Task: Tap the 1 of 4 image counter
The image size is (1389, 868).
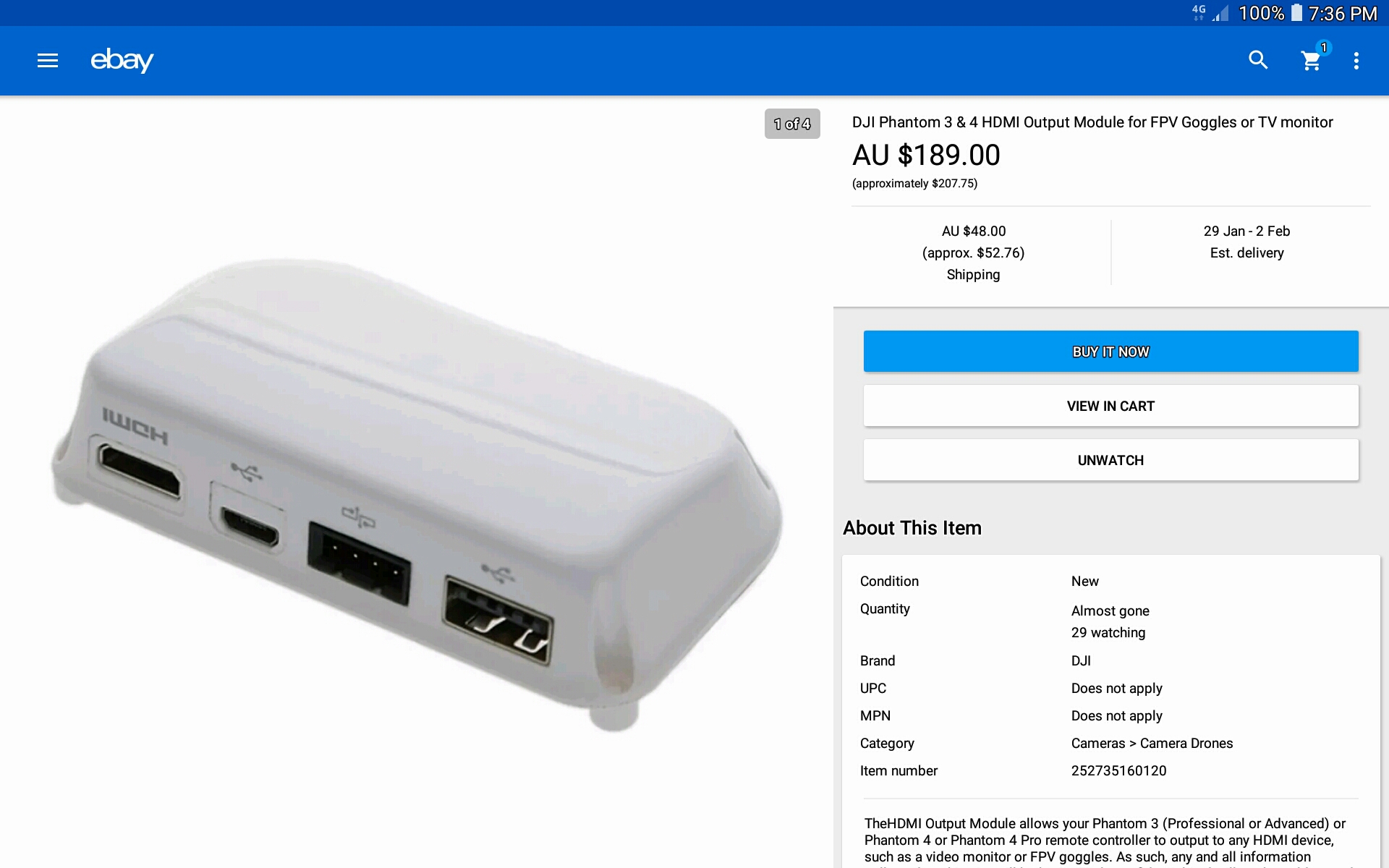Action: click(792, 124)
